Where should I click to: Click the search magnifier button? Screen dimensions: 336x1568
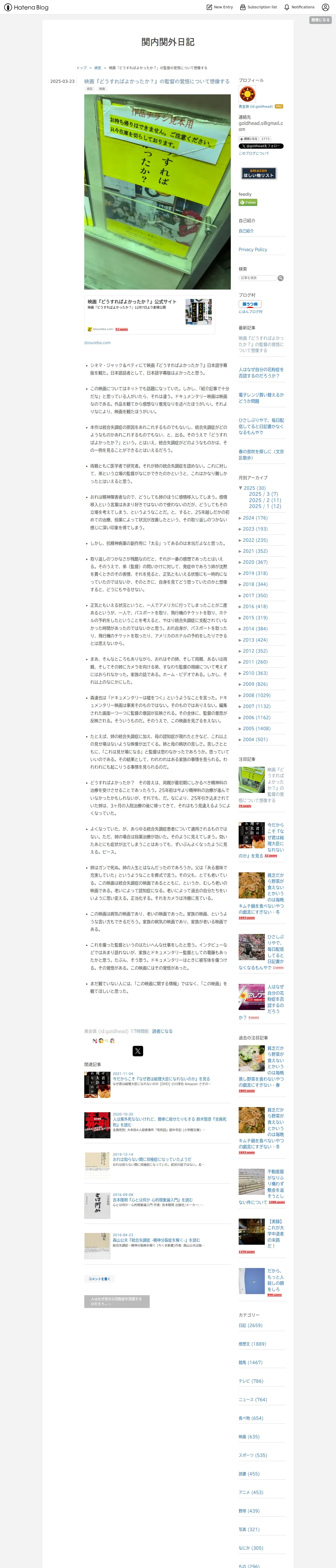point(281,278)
